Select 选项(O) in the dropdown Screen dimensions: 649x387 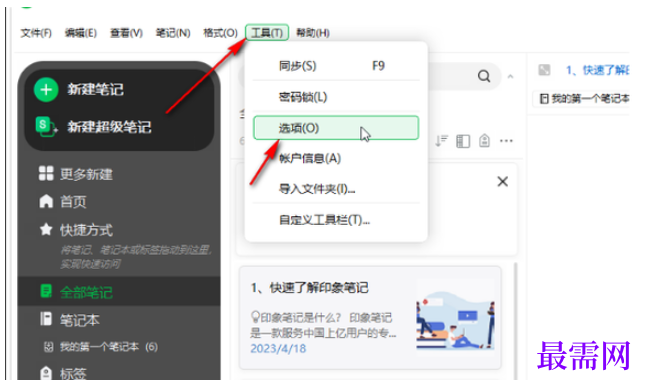pyautogui.click(x=336, y=128)
